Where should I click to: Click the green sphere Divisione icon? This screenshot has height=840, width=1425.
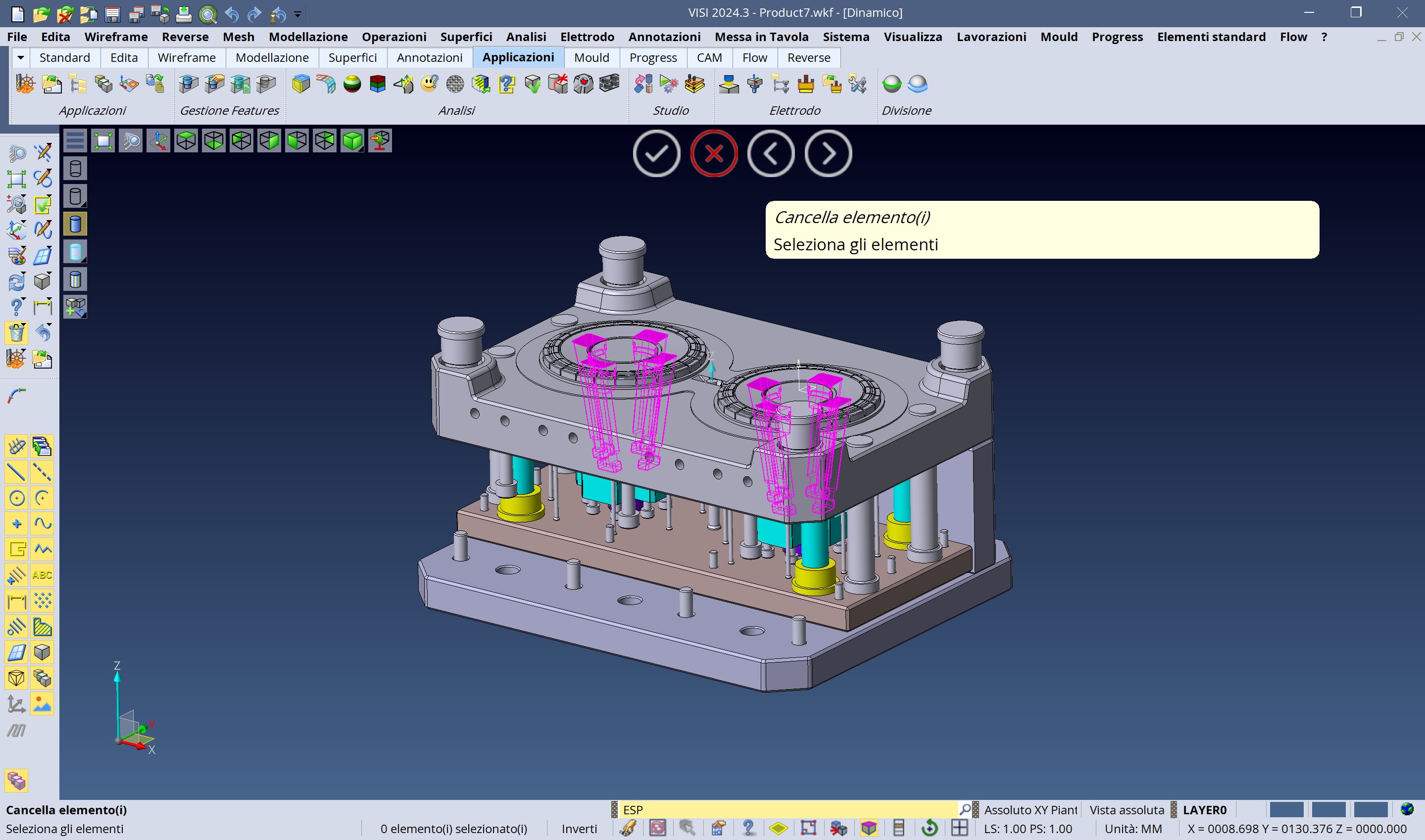892,84
